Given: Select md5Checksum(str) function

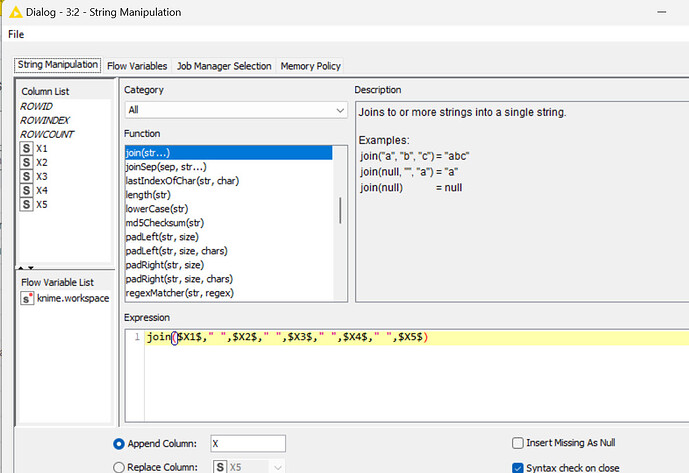Looking at the screenshot, I should (228, 223).
